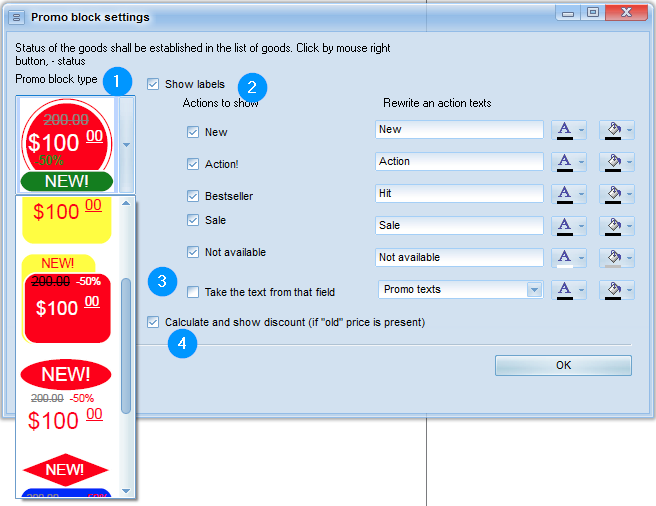Click fill color bucket for Sale row
656x506 pixels.
tap(613, 226)
